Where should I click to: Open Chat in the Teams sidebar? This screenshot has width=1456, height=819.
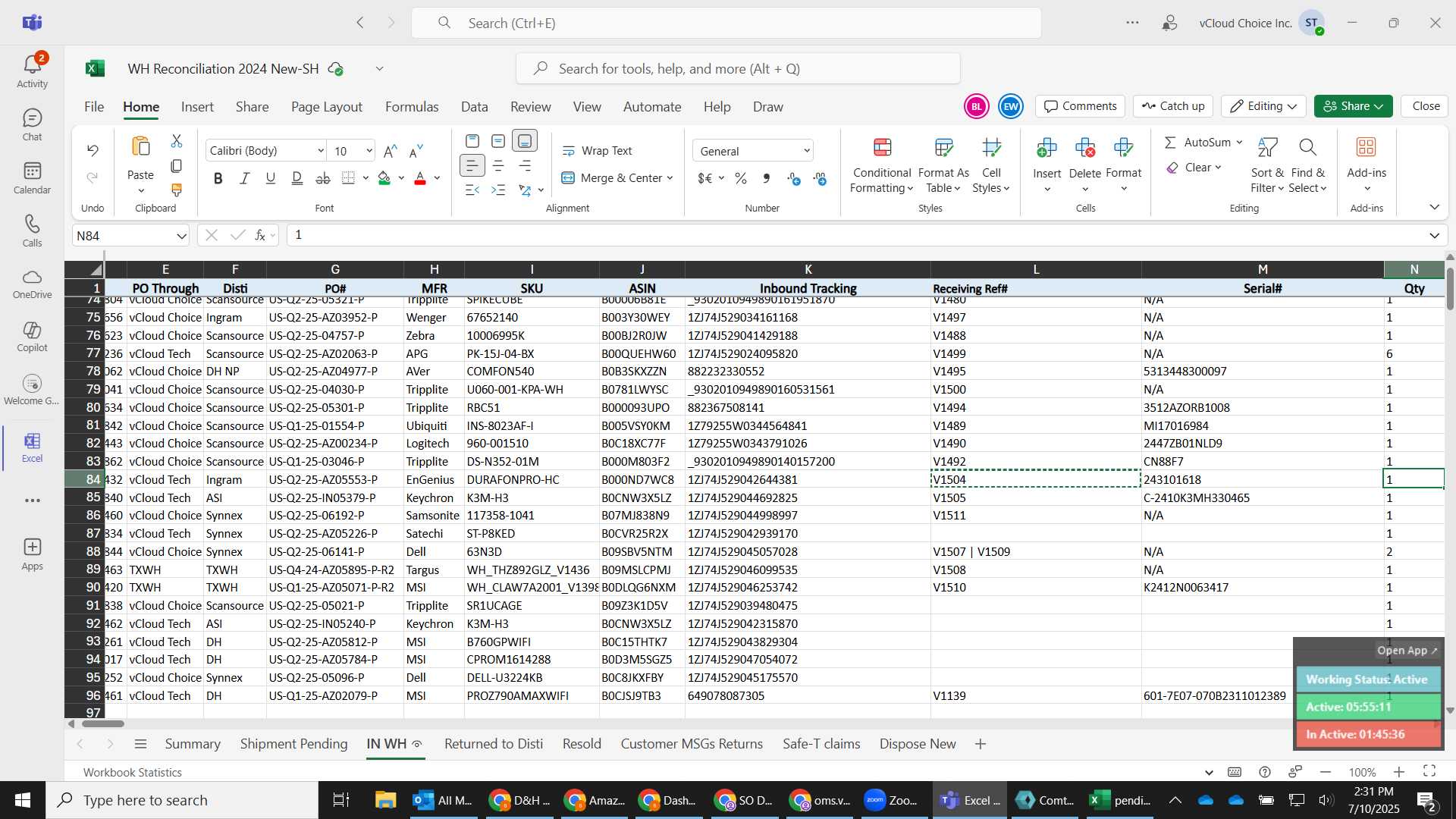click(32, 125)
